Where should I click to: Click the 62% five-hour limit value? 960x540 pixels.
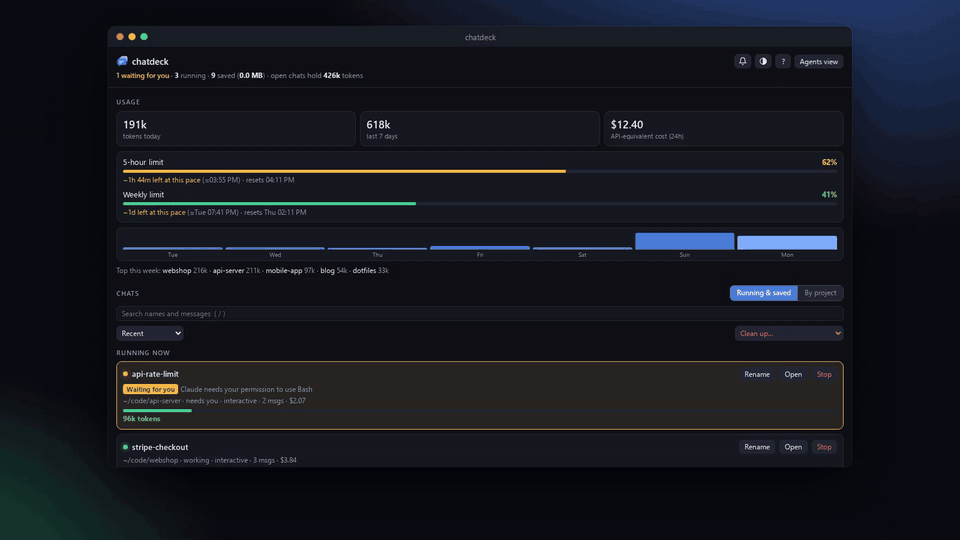tap(829, 162)
